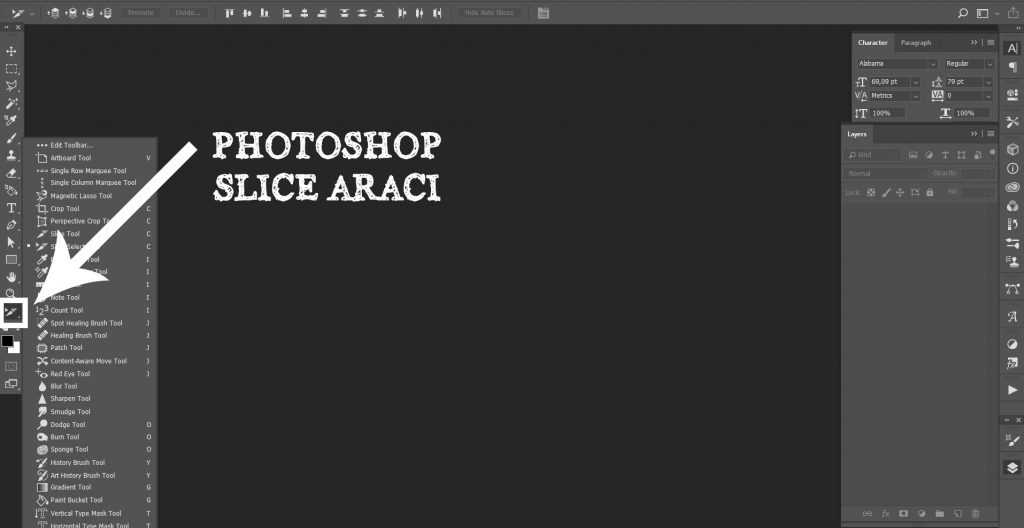Viewport: 1024px width, 528px height.
Task: Open the Metrics kerning dropdown
Action: [916, 95]
